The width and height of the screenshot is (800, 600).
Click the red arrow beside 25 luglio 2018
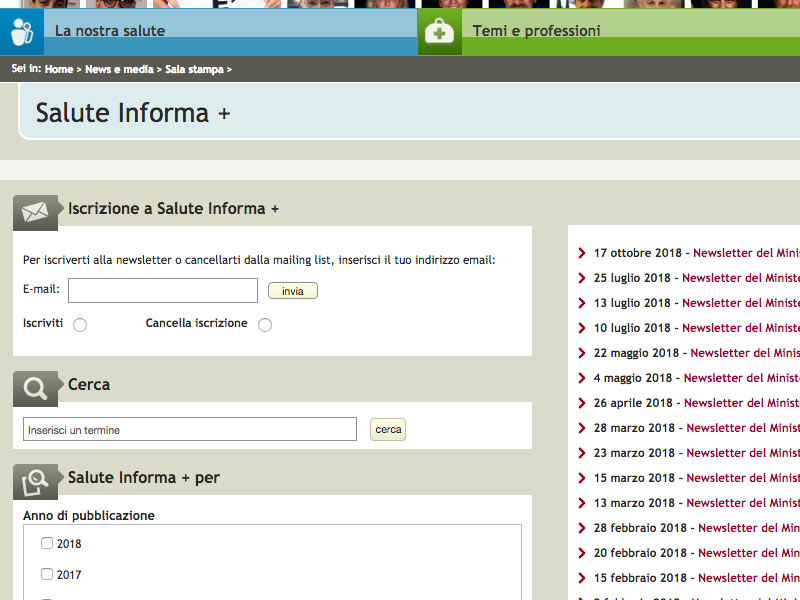[x=582, y=278]
